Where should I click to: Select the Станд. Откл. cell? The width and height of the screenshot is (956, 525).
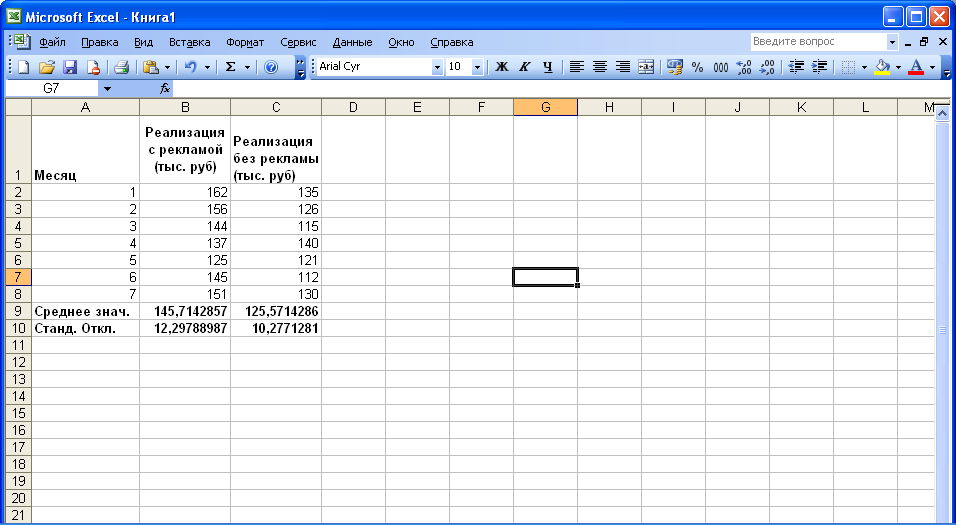(x=85, y=329)
